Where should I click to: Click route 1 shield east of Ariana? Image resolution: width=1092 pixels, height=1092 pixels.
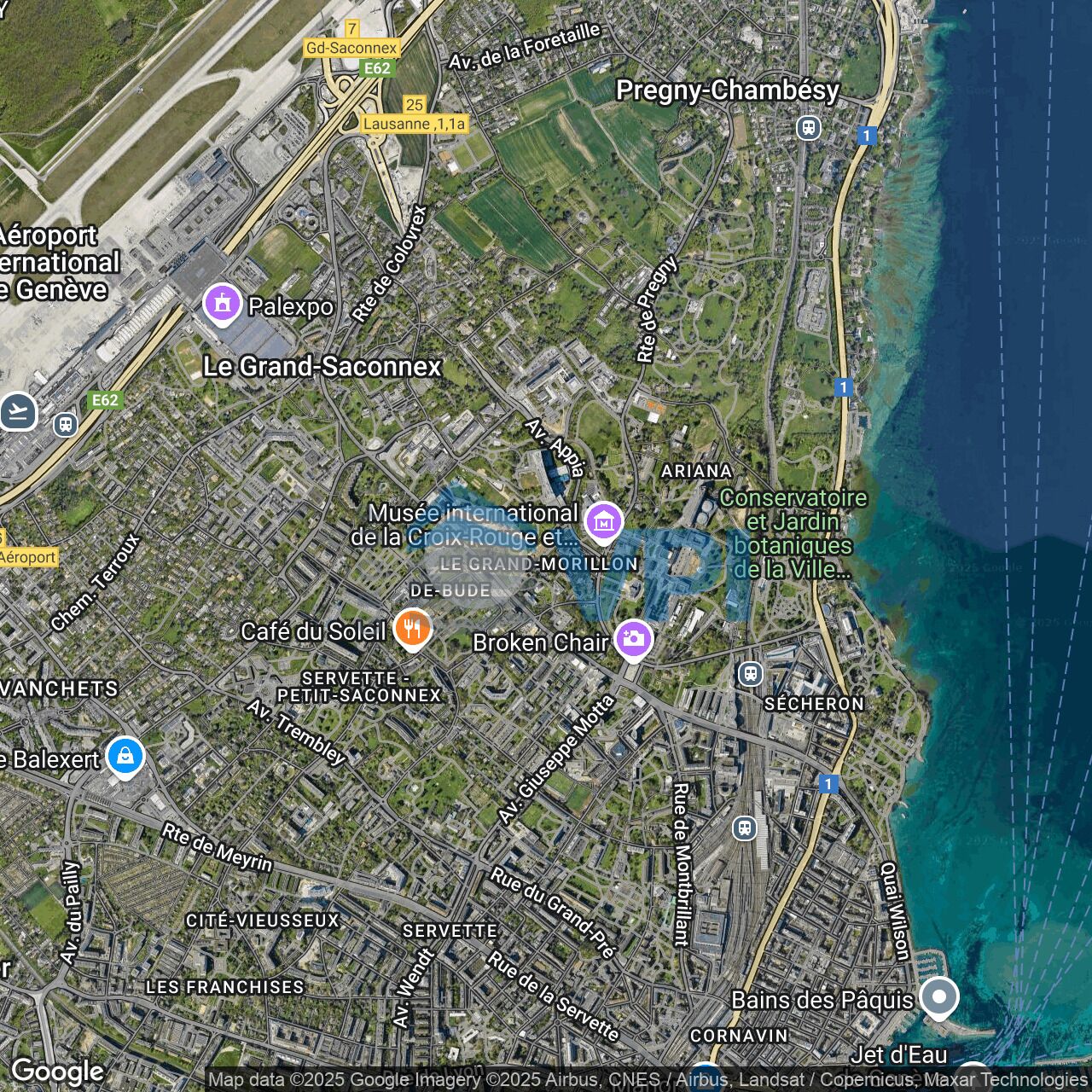844,387
